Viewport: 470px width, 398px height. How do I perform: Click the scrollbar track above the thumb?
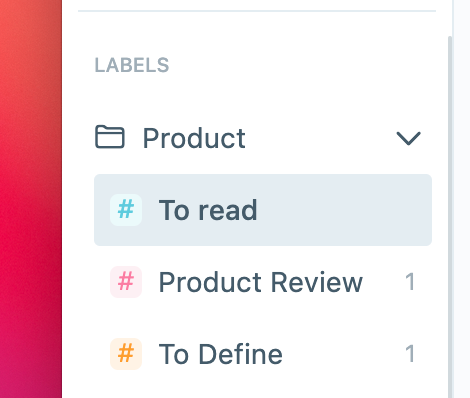(450, 17)
